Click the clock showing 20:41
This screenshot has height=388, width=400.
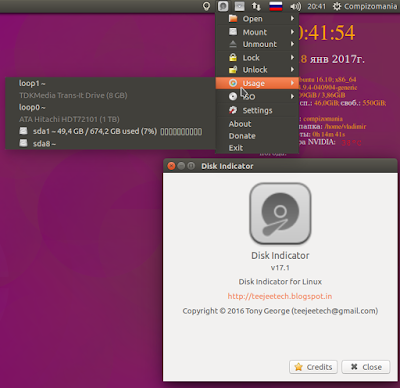click(x=316, y=6)
